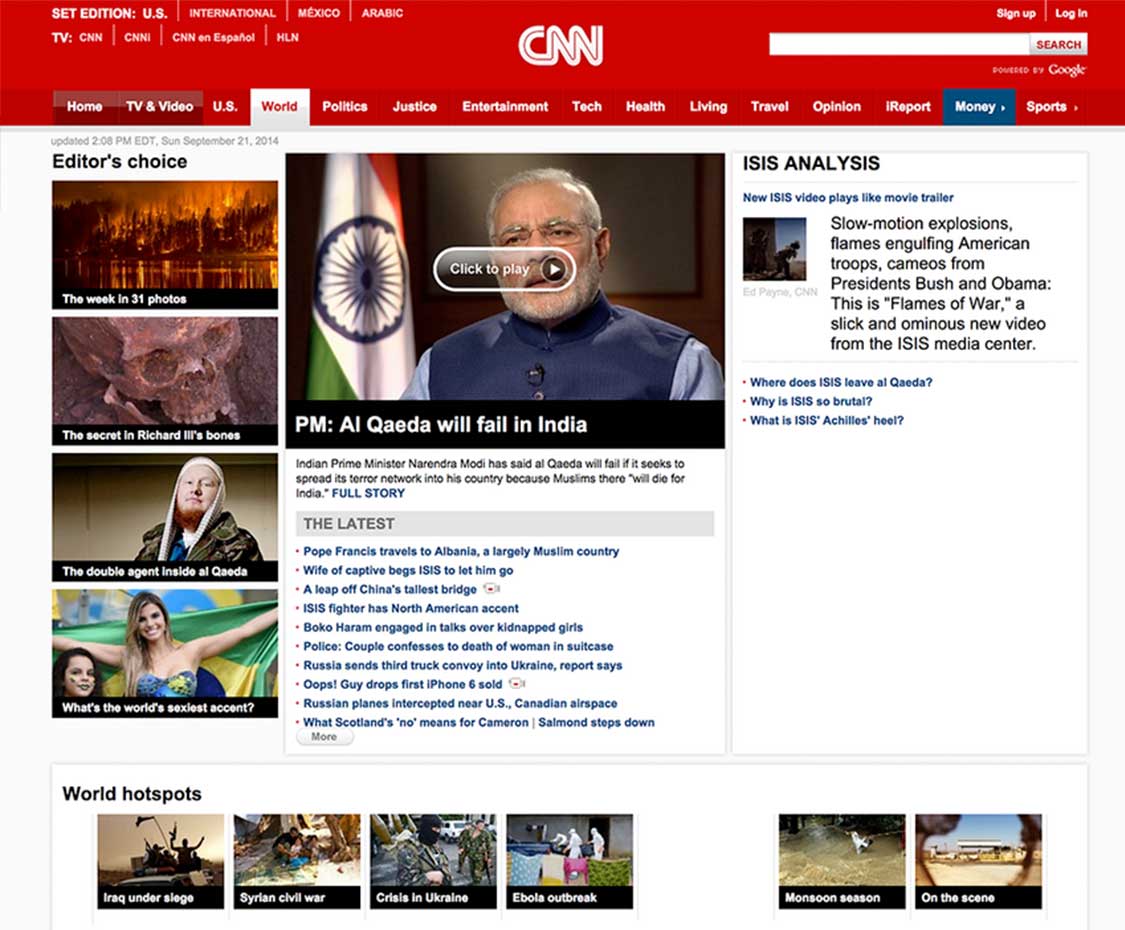Select the Arabic edition
This screenshot has width=1125, height=930.
click(x=382, y=13)
